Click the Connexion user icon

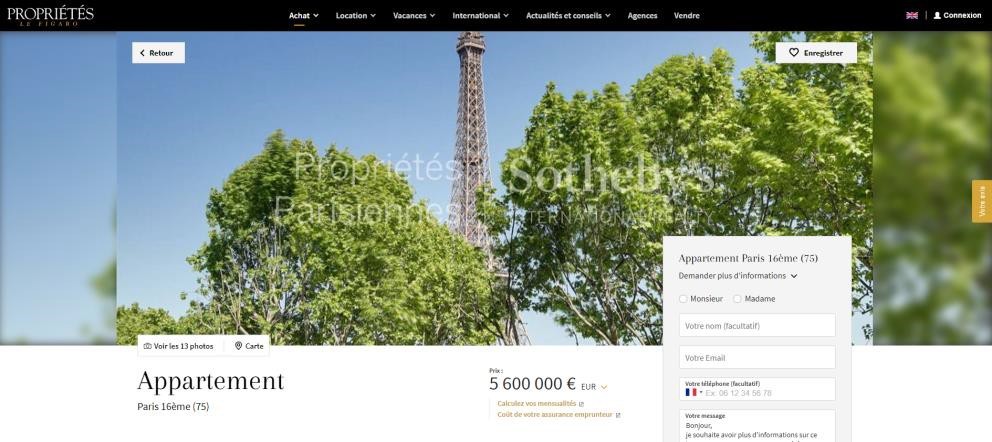coord(937,16)
